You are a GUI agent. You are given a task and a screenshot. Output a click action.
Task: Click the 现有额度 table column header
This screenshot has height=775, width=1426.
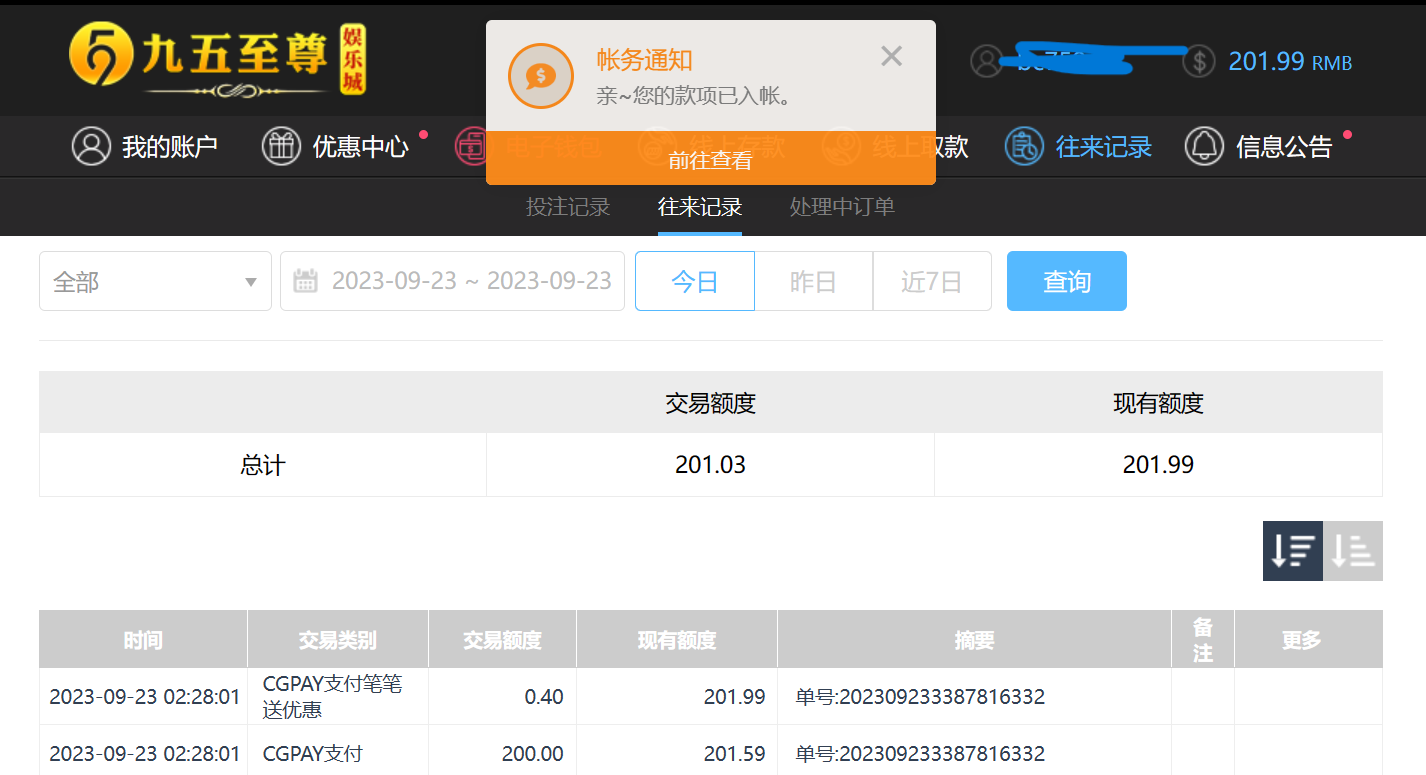[677, 640]
